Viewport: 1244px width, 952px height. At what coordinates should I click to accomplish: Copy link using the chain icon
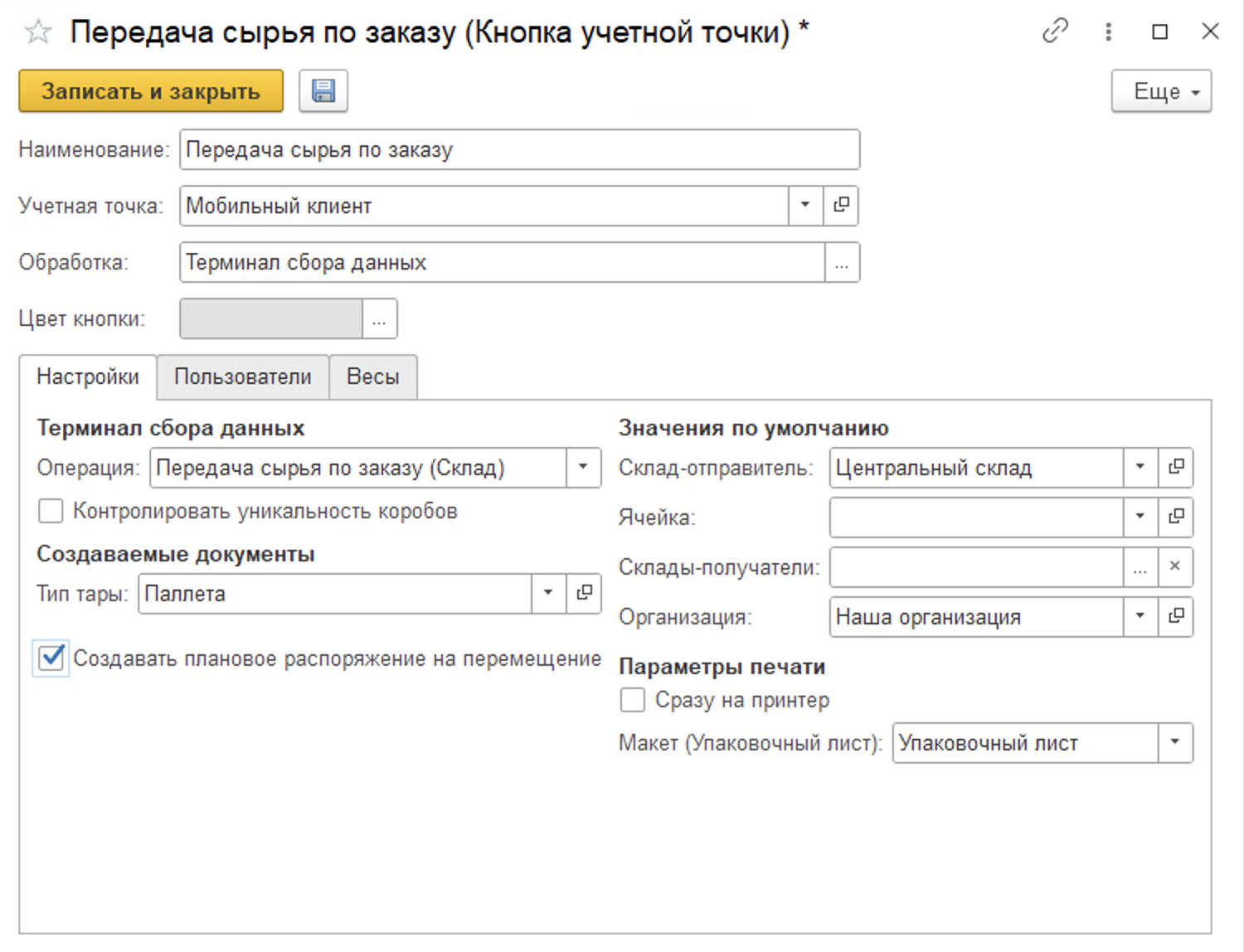coord(1055,32)
